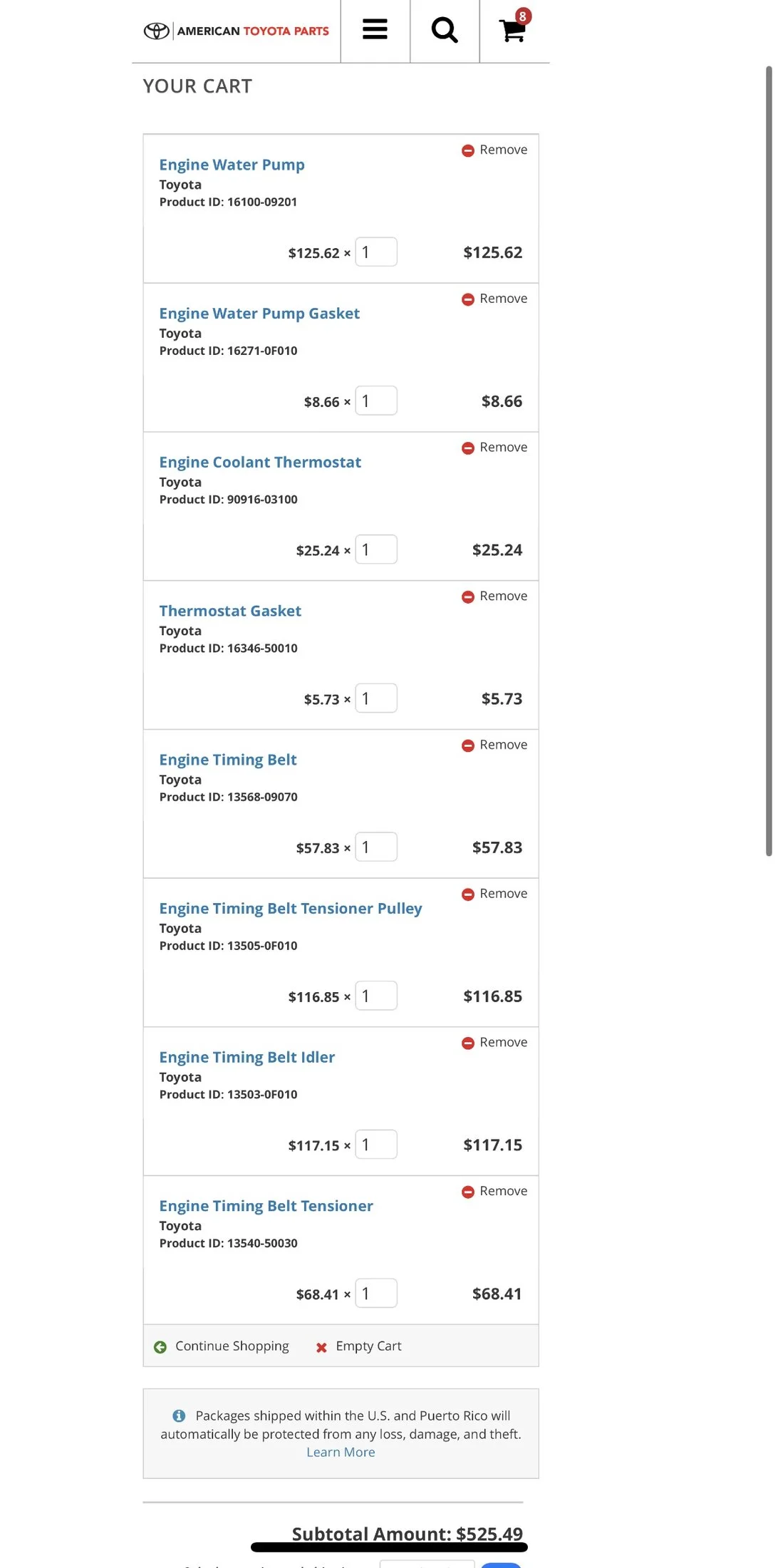
Task: Click the green Continue Shopping arrow icon
Action: tap(160, 1347)
